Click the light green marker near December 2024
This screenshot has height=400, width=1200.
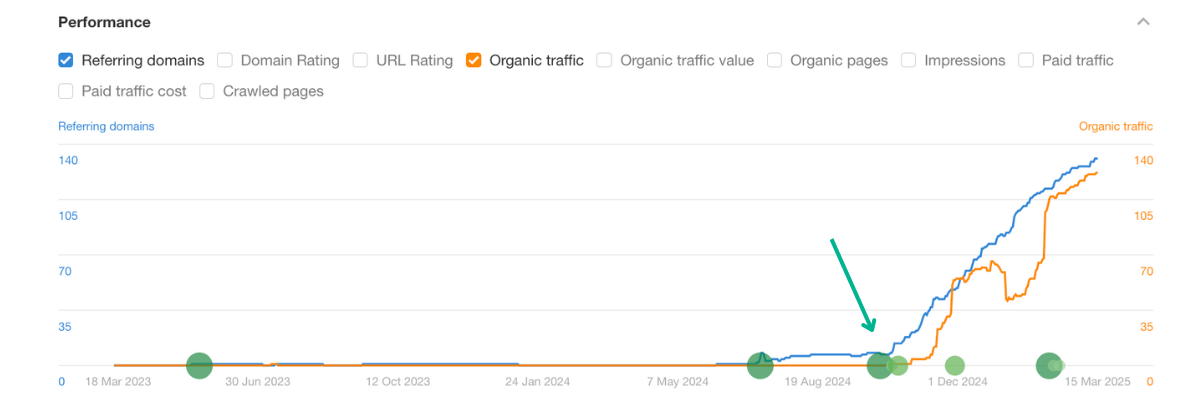955,366
